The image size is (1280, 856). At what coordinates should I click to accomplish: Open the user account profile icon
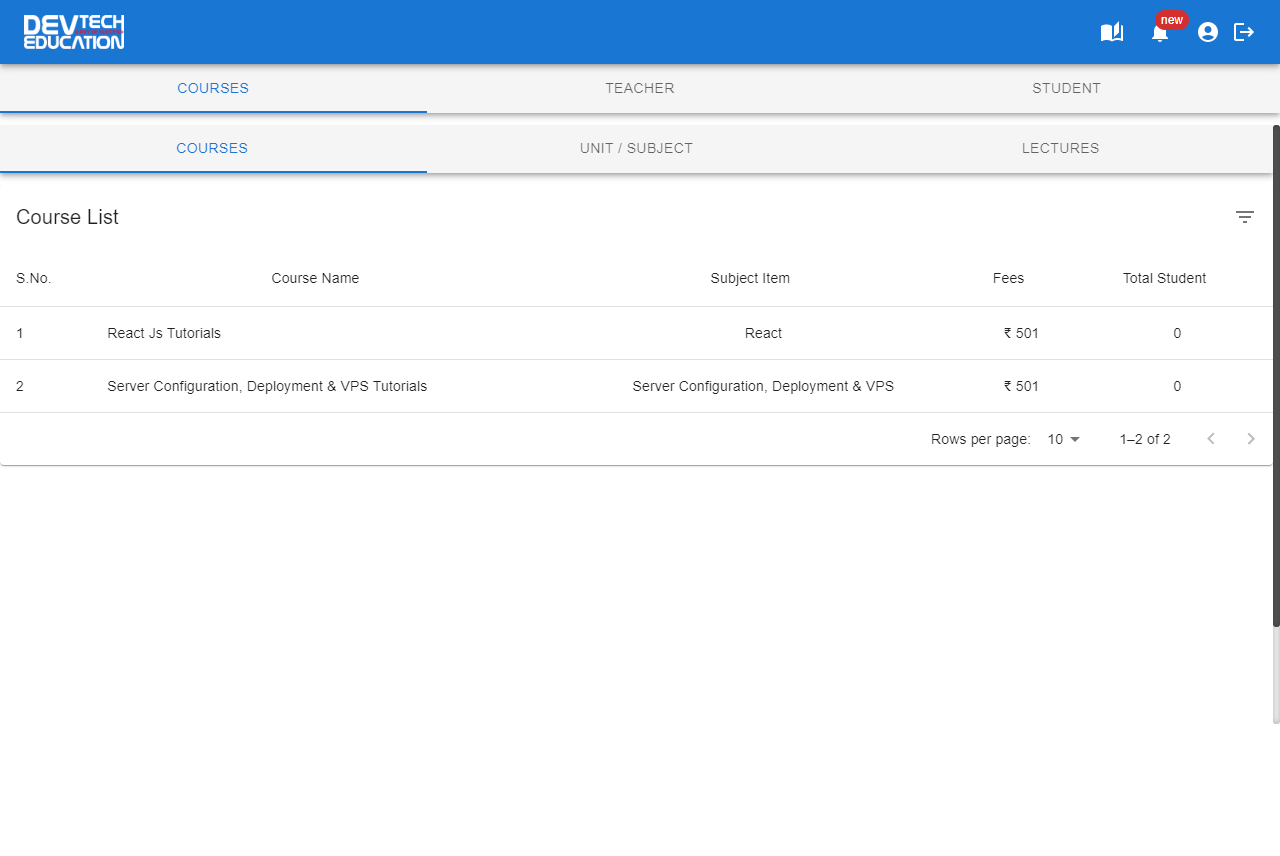(1208, 32)
